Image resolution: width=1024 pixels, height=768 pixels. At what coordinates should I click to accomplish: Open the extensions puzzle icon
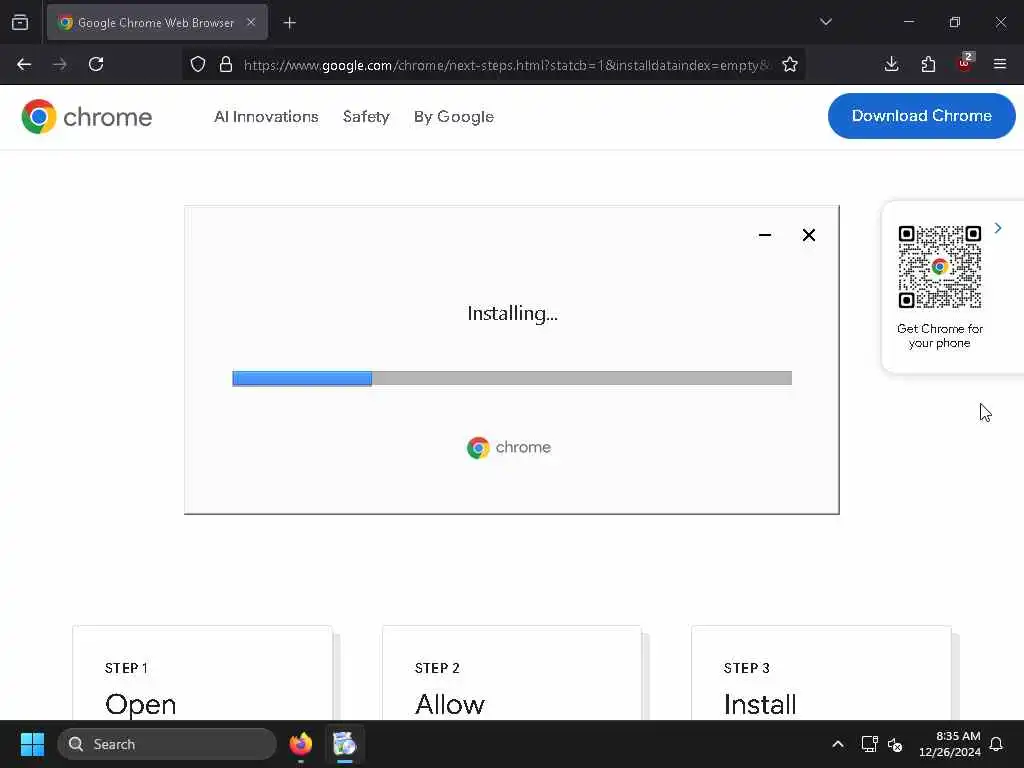point(928,64)
